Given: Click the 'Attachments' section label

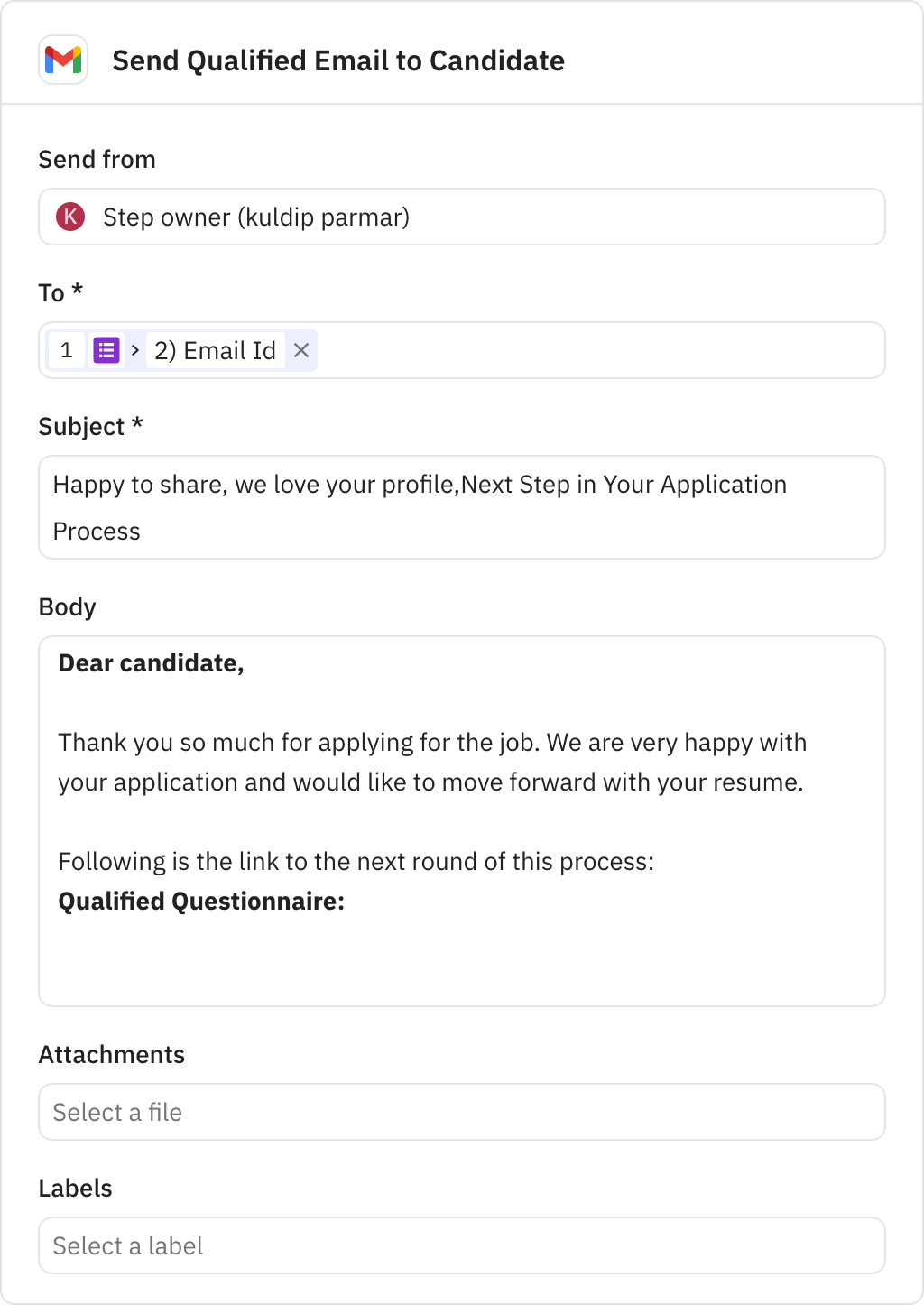Looking at the screenshot, I should pyautogui.click(x=111, y=1054).
